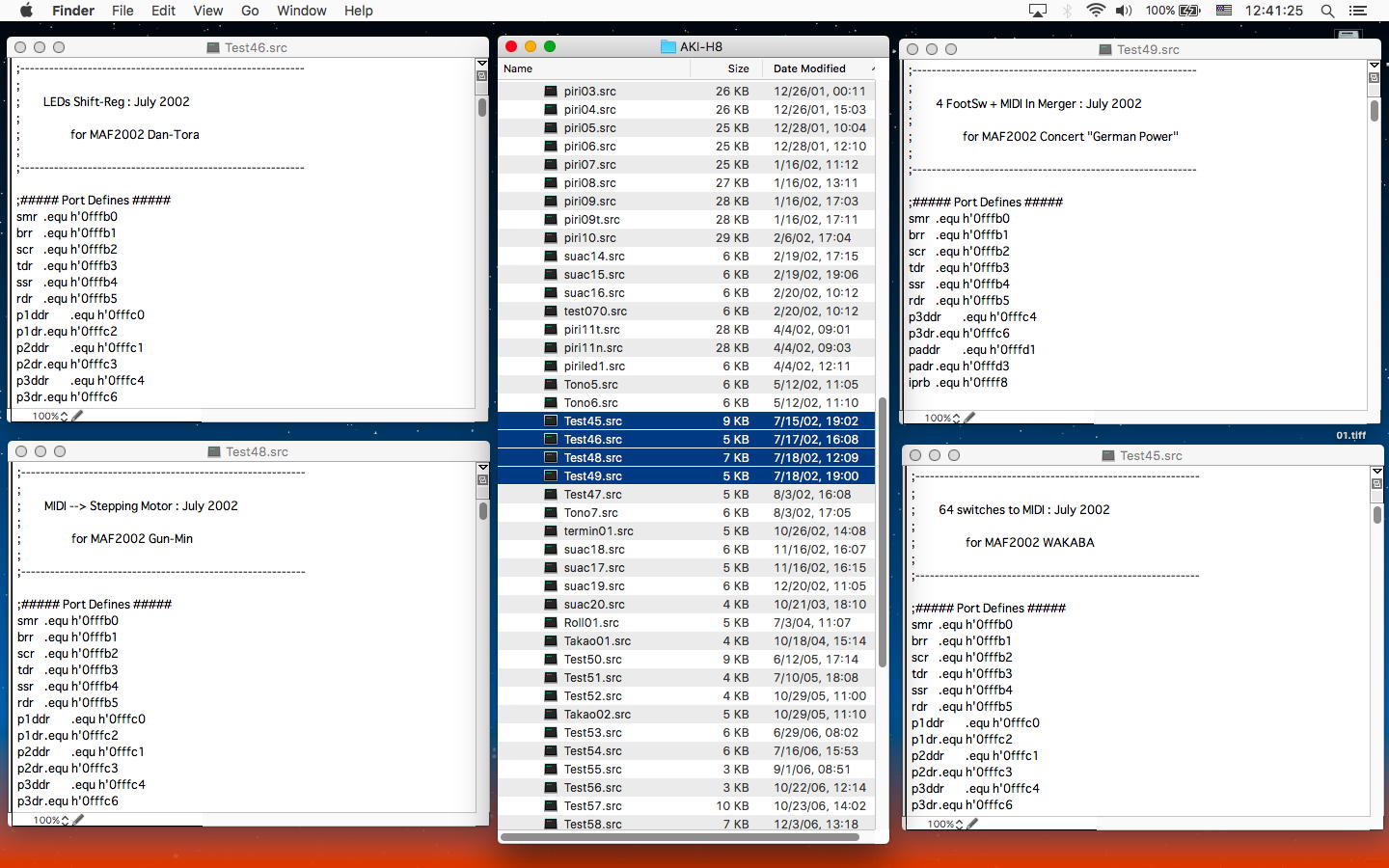Click the file icon beside suac14.src

click(x=551, y=256)
